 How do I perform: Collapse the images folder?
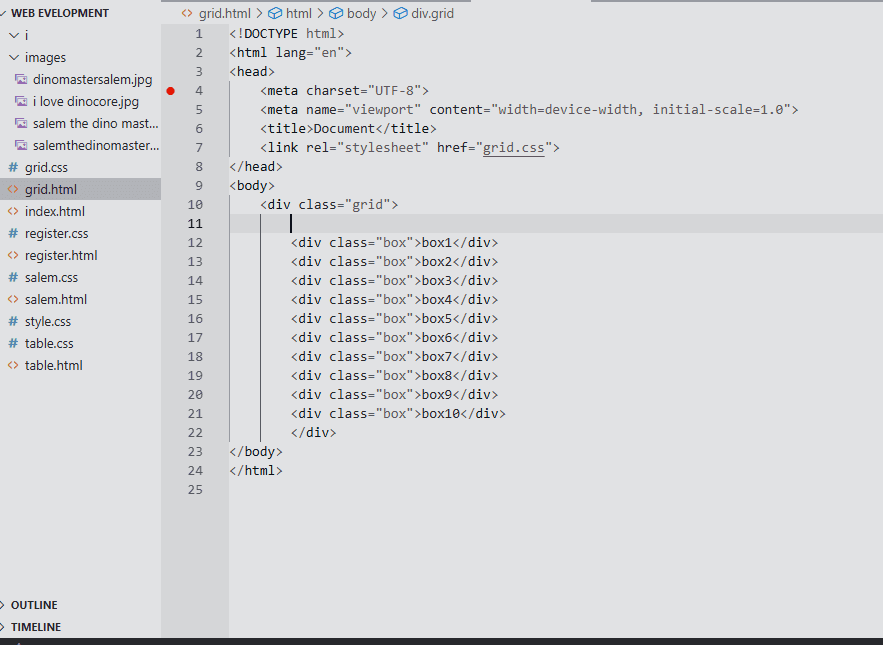[x=14, y=58]
